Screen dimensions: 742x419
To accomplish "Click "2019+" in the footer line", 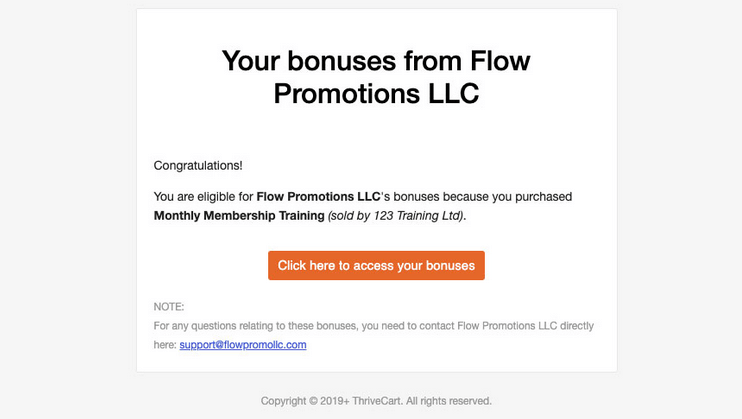I will [x=335, y=401].
